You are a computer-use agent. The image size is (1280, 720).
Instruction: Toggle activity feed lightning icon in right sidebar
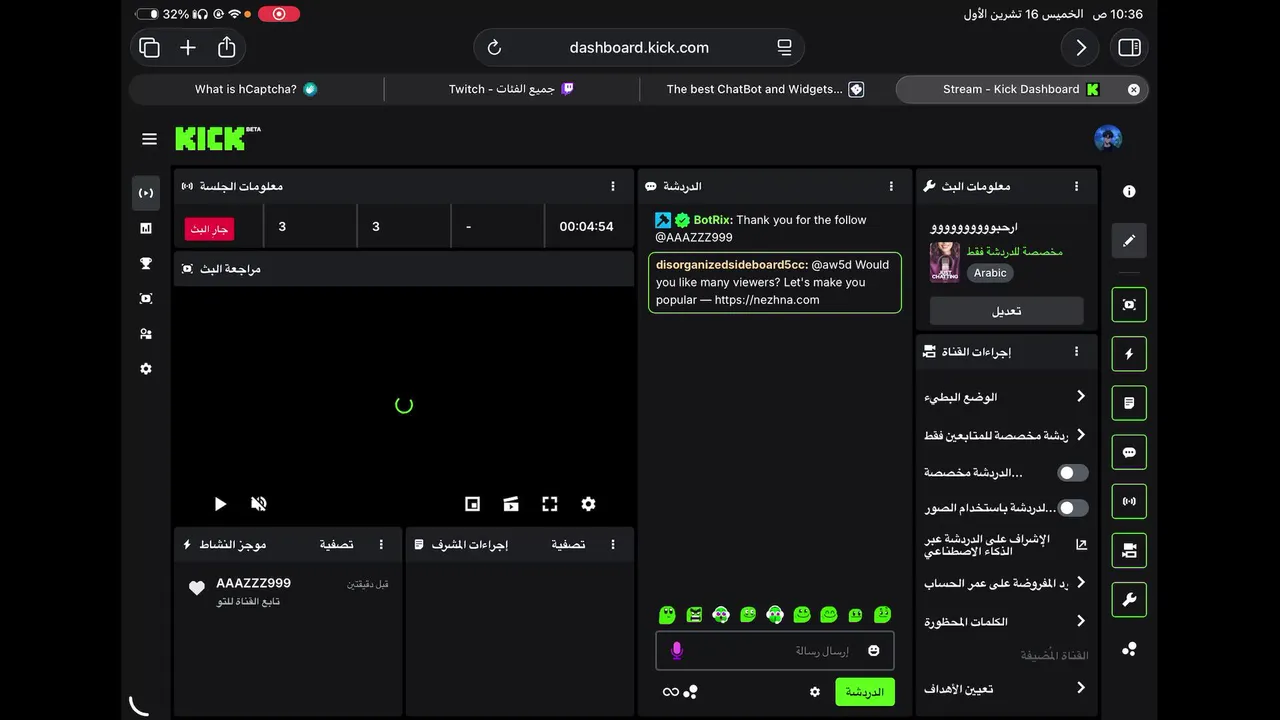click(x=1129, y=354)
